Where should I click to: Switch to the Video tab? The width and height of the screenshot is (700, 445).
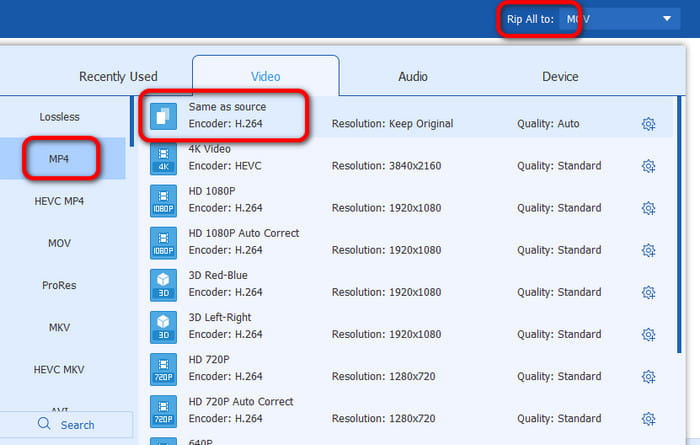pos(266,76)
